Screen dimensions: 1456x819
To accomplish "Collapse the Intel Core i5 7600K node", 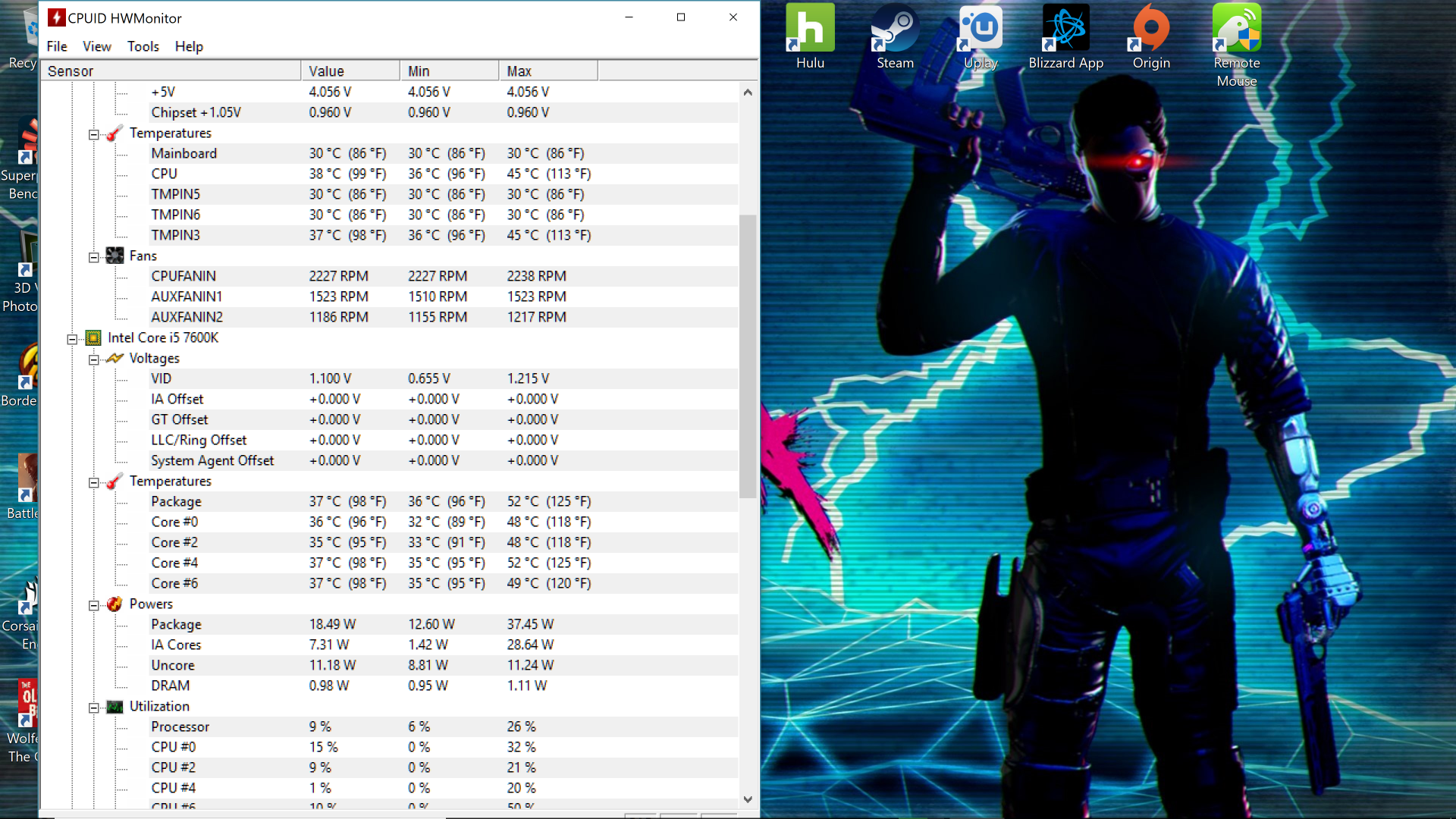I will 72,339.
